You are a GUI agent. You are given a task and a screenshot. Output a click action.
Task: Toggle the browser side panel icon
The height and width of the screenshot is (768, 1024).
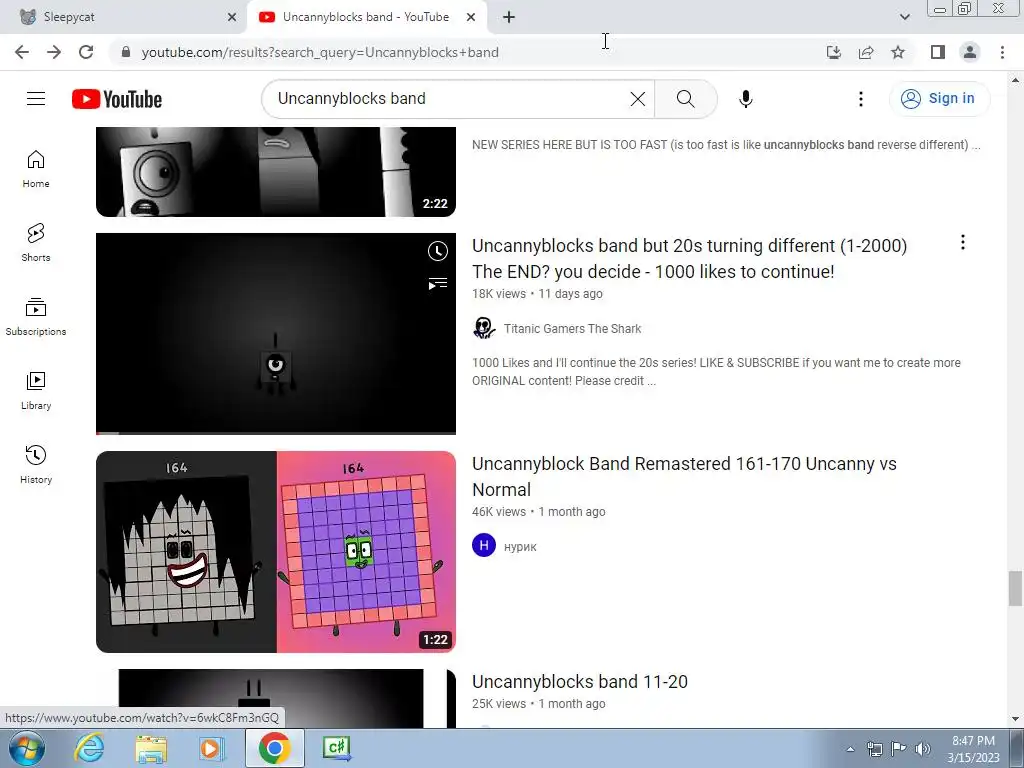[x=938, y=52]
